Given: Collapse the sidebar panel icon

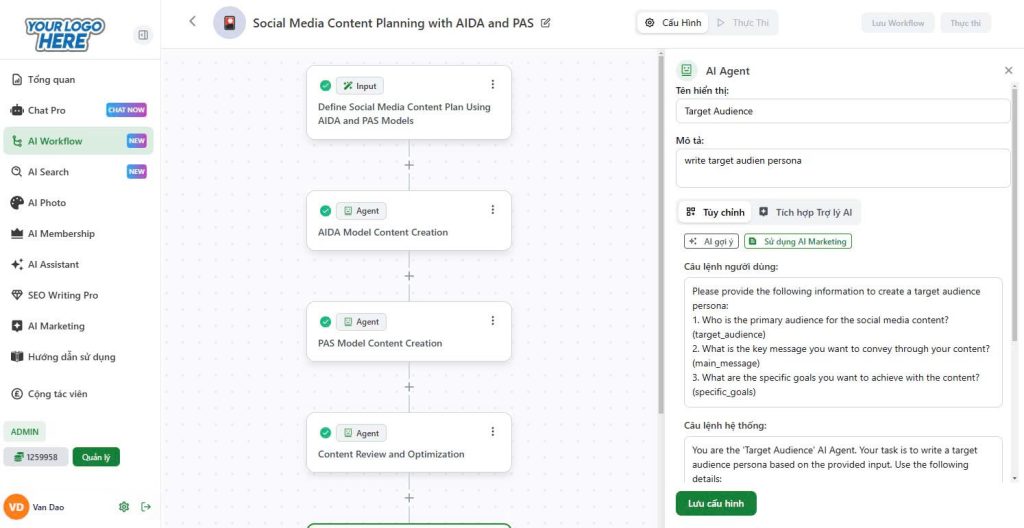Looking at the screenshot, I should tap(143, 35).
